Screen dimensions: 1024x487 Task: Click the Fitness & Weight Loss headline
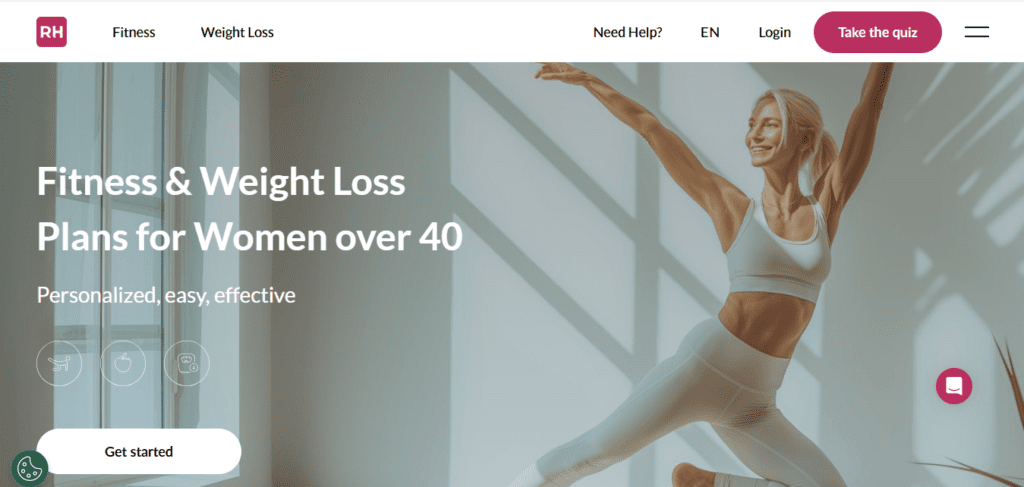(249, 210)
